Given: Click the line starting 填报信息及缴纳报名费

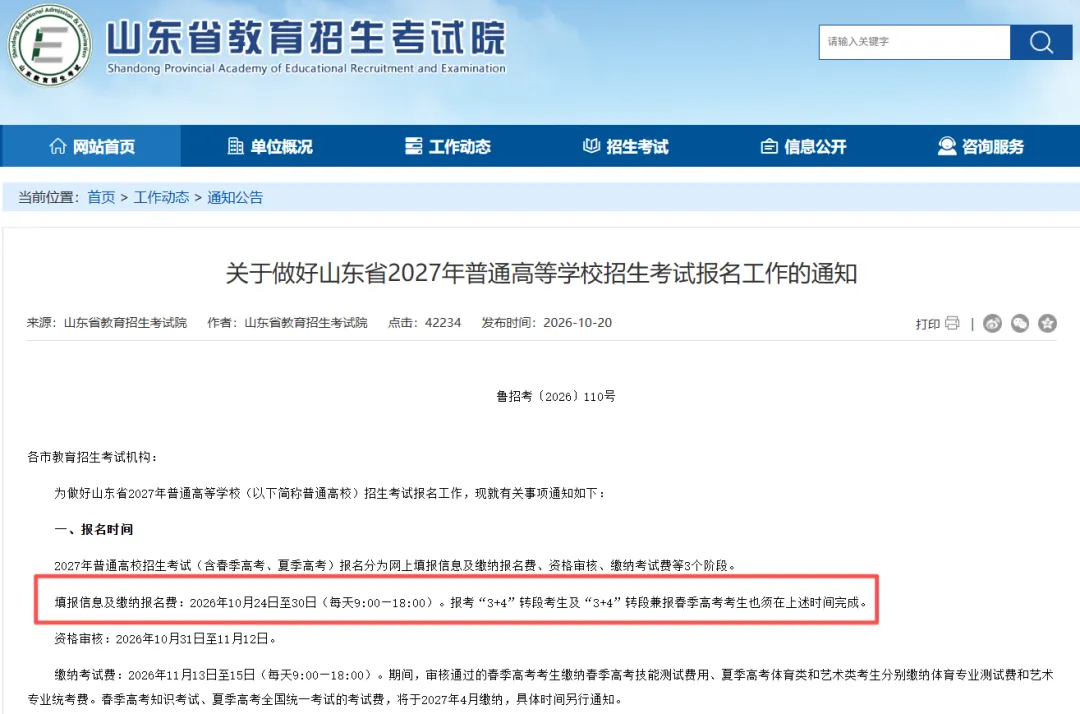Looking at the screenshot, I should pyautogui.click(x=460, y=602).
